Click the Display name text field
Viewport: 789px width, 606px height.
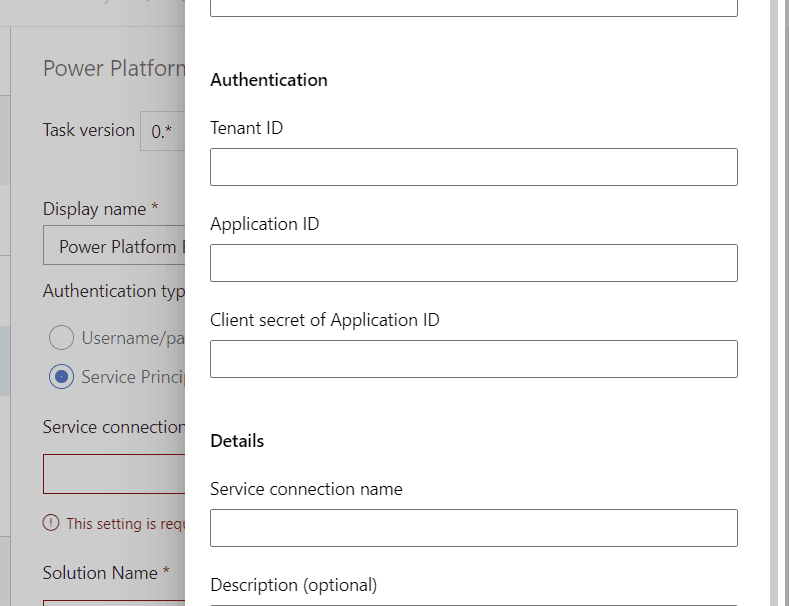coord(114,246)
